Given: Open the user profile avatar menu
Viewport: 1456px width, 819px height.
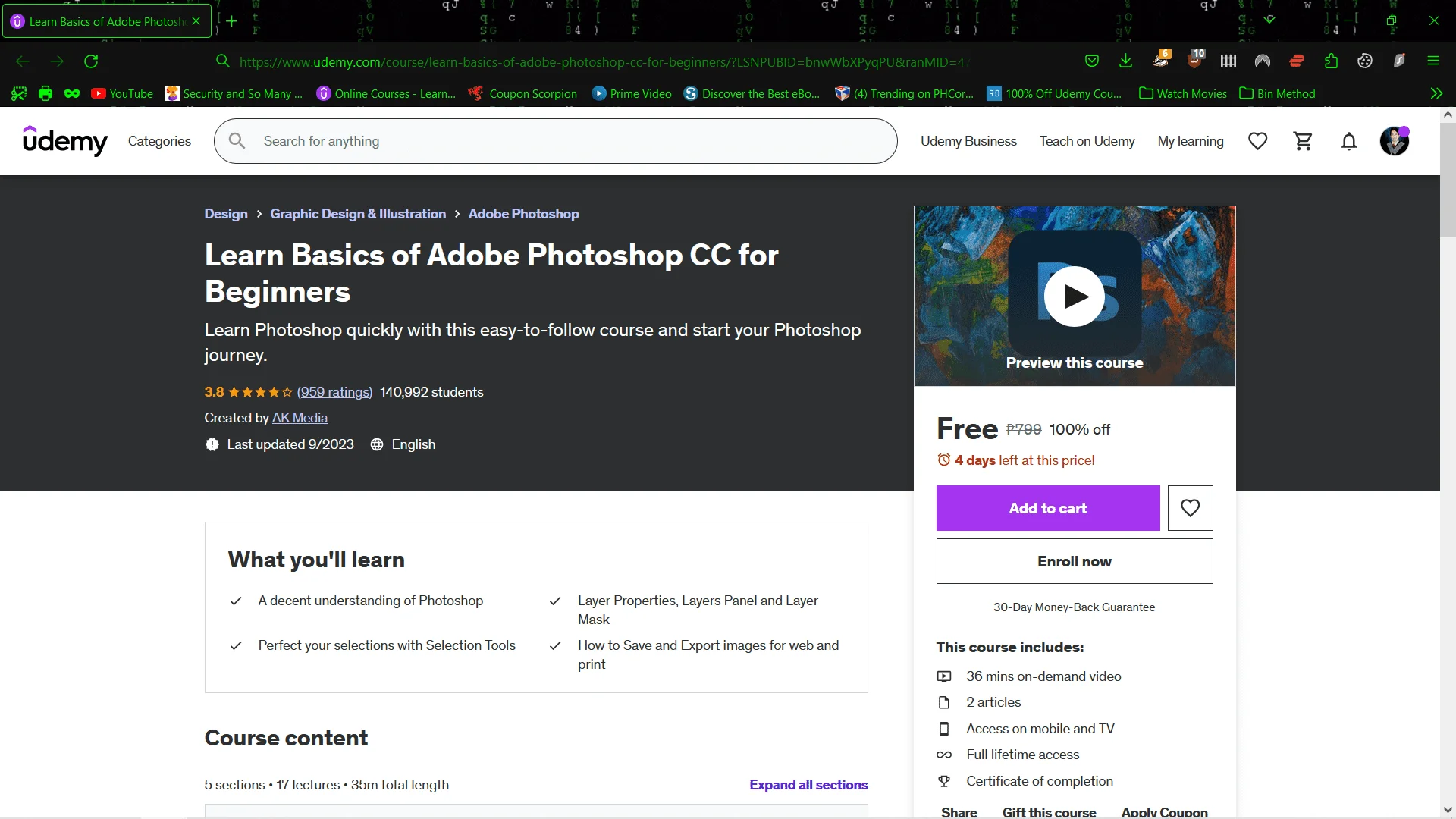Looking at the screenshot, I should click(1394, 141).
